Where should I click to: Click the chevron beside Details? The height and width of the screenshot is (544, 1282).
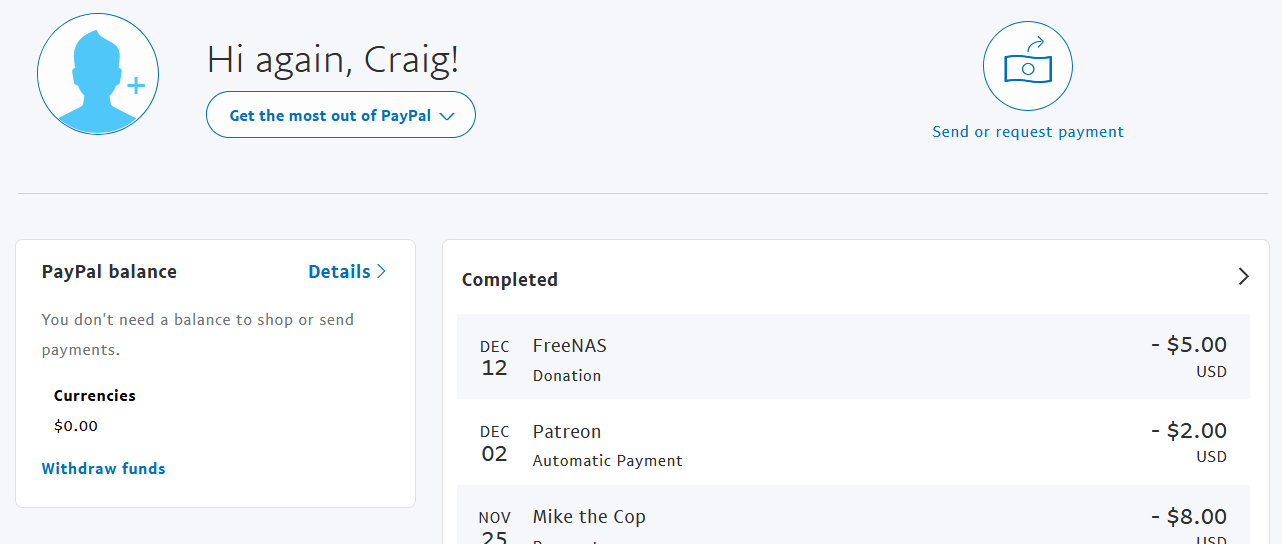[x=381, y=272]
